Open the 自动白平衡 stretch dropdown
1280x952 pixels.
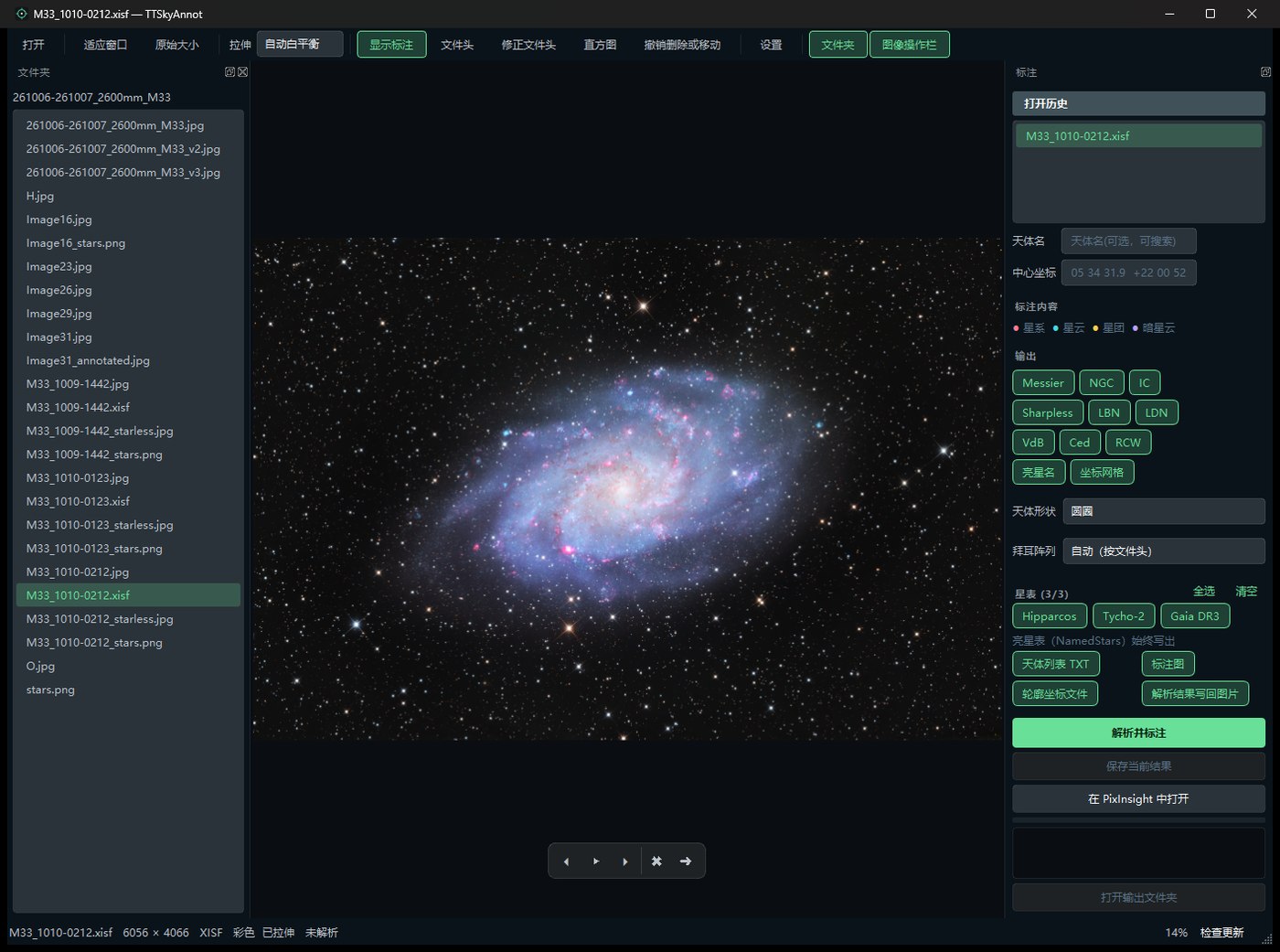pyautogui.click(x=300, y=44)
